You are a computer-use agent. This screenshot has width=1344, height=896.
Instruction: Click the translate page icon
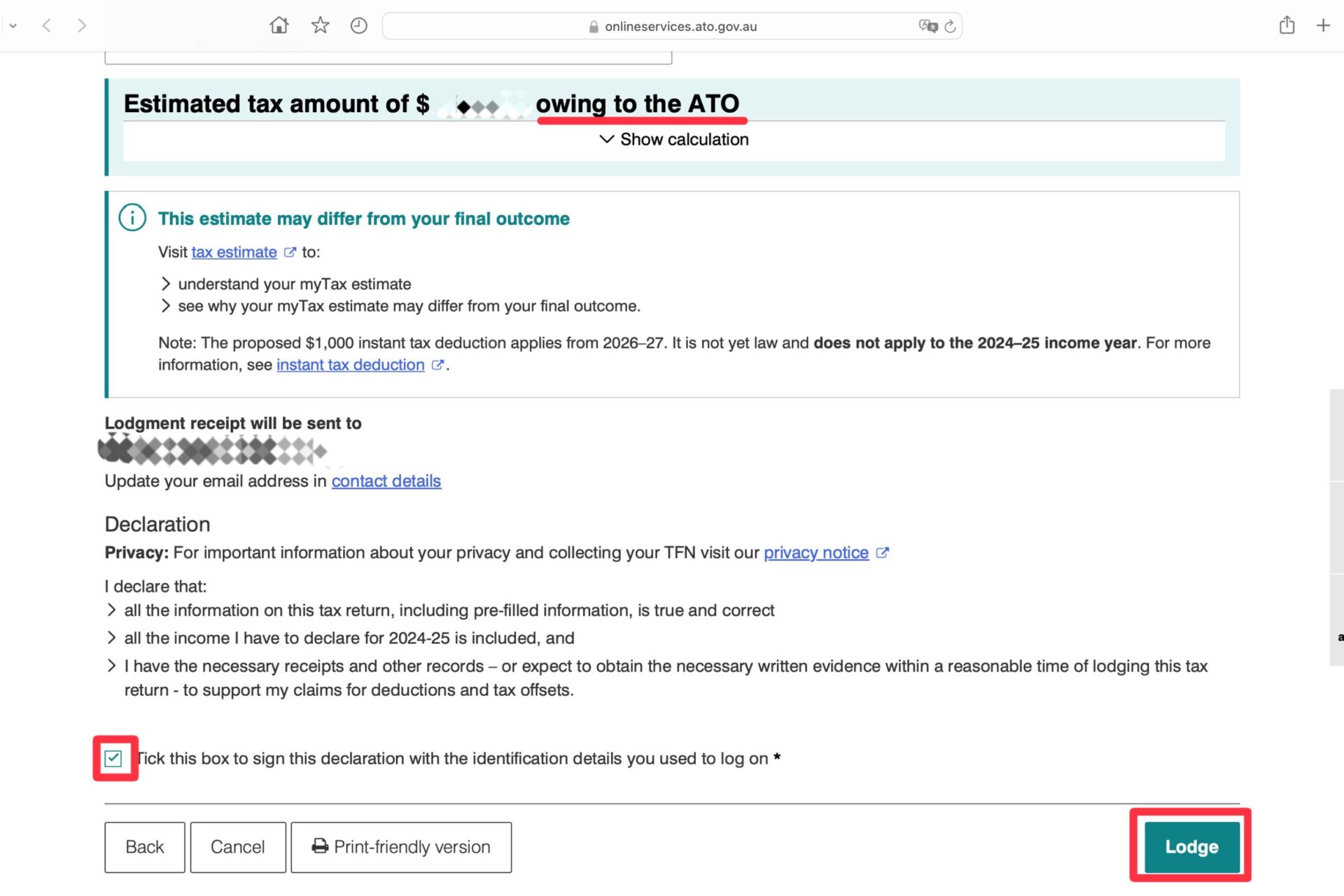927,26
